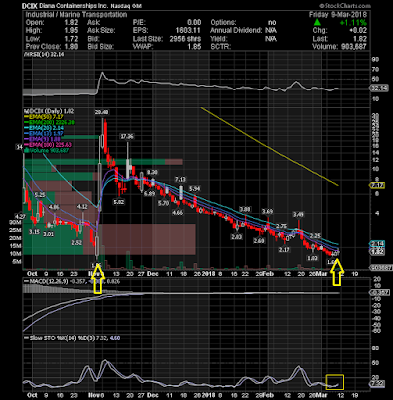Image resolution: width=393 pixels, height=400 pixels.
Task: Click the yellow 7.17 axis price tag
Action: 377,185
